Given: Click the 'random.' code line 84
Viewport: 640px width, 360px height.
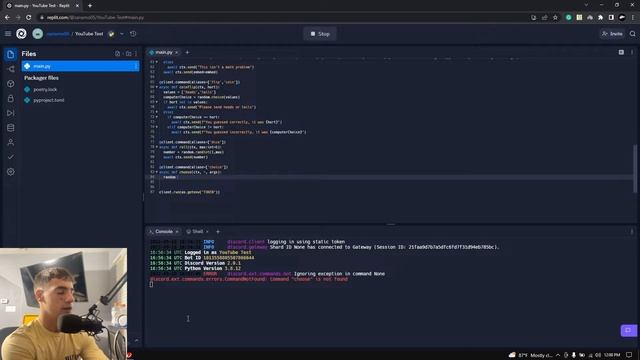Looking at the screenshot, I should [x=170, y=177].
